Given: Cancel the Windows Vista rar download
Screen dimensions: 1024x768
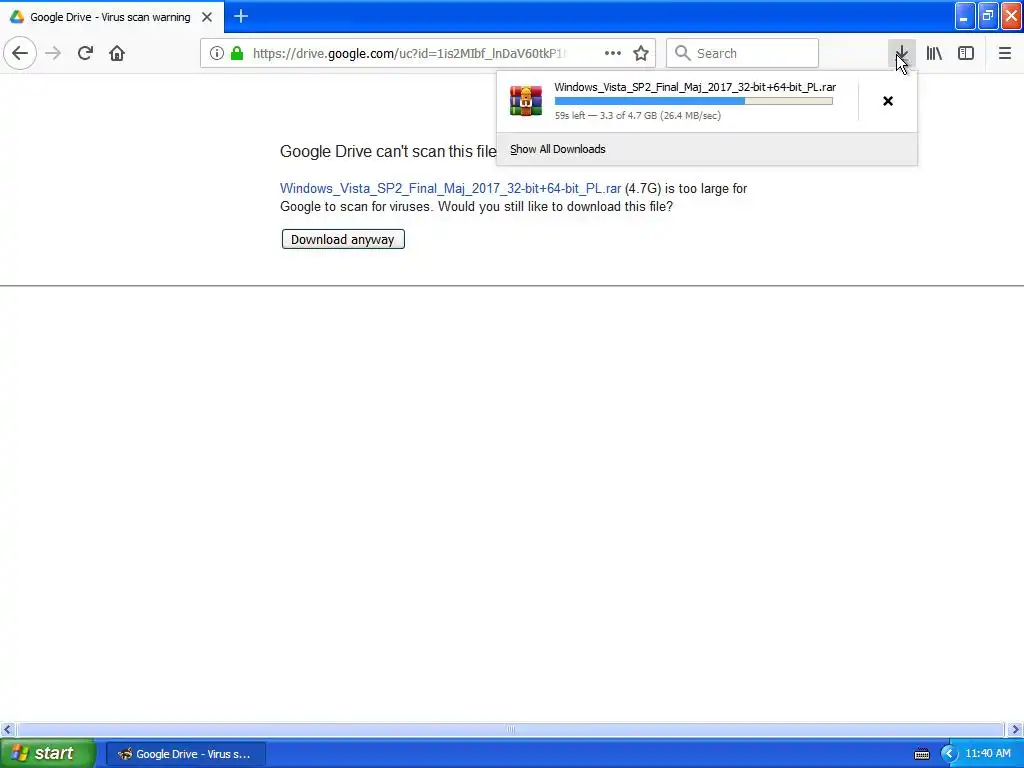Looking at the screenshot, I should pos(888,101).
